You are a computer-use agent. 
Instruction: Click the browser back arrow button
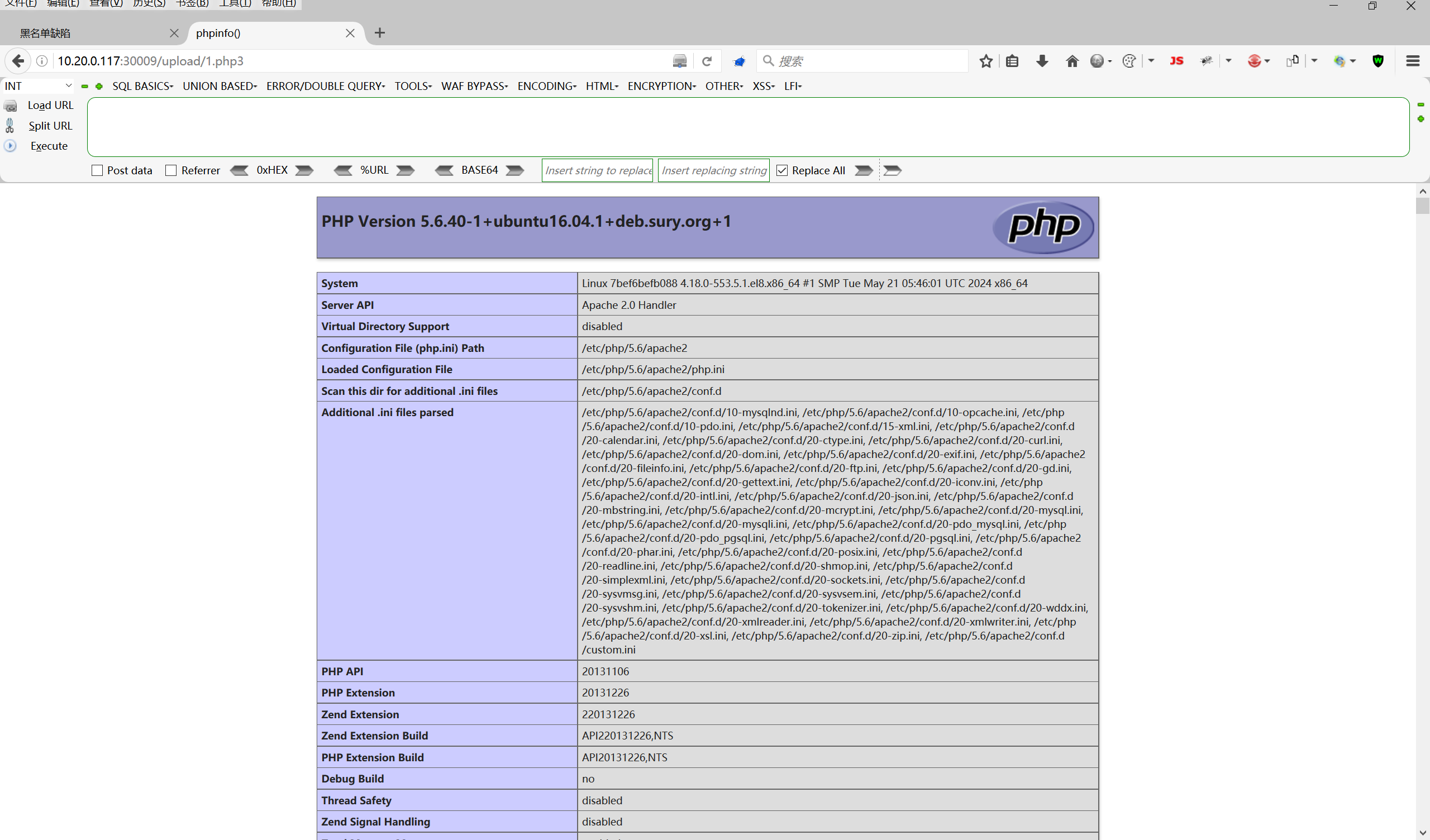coord(17,61)
